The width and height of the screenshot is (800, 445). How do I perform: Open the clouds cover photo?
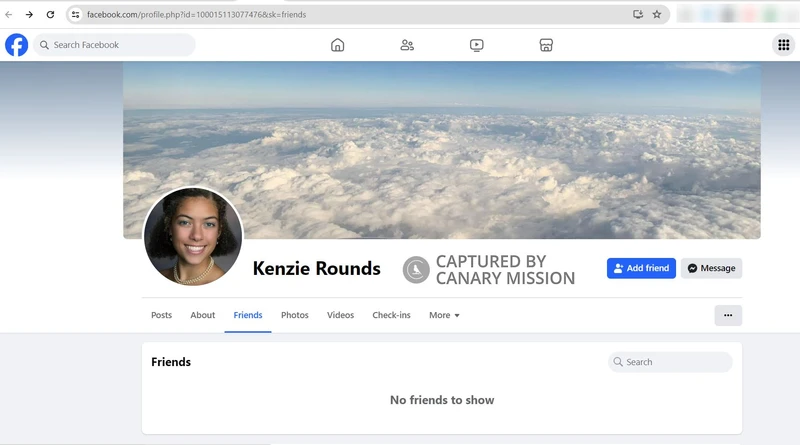click(x=442, y=150)
